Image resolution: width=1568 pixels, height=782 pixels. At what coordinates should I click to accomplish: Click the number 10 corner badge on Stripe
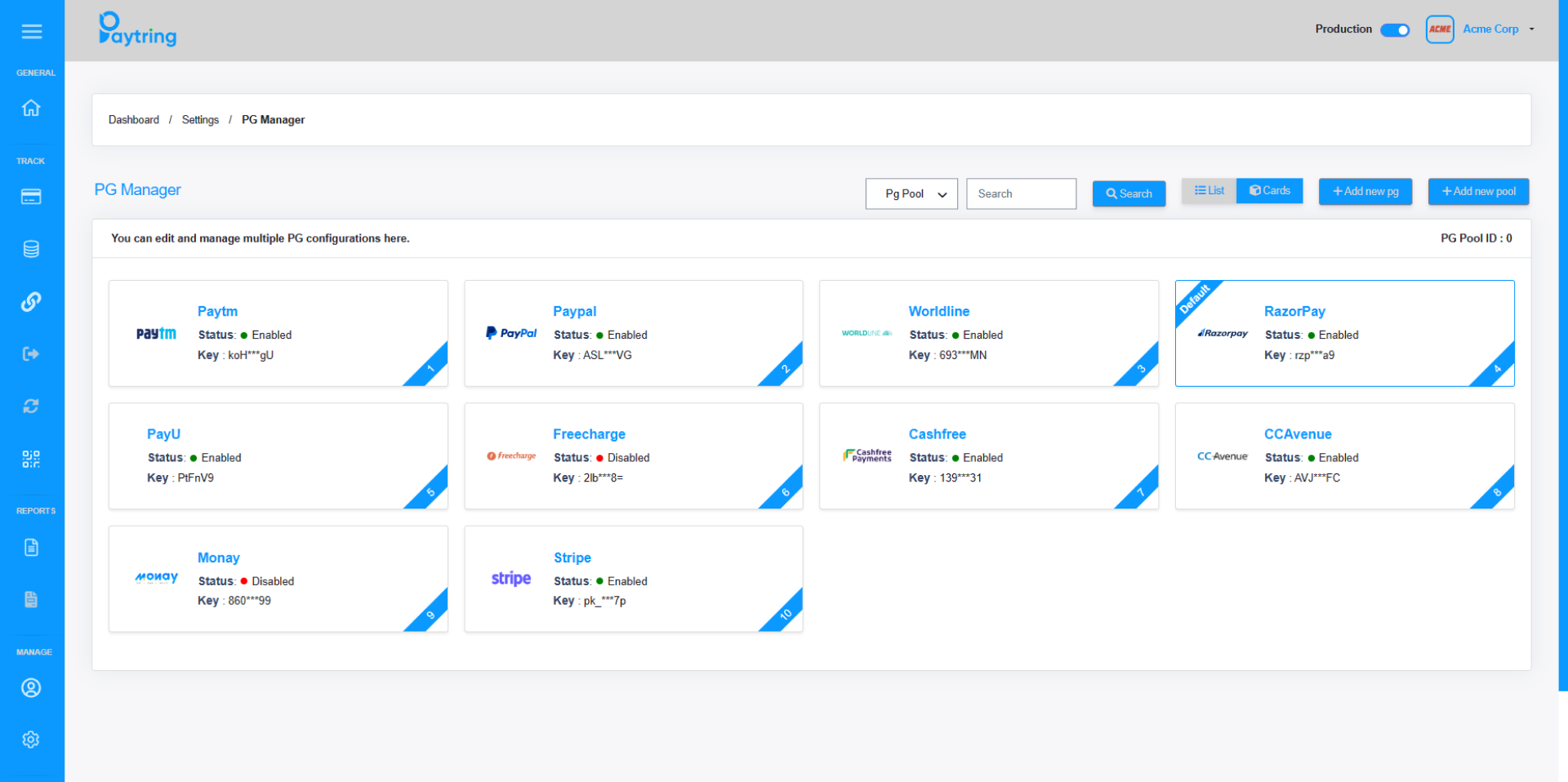(785, 615)
